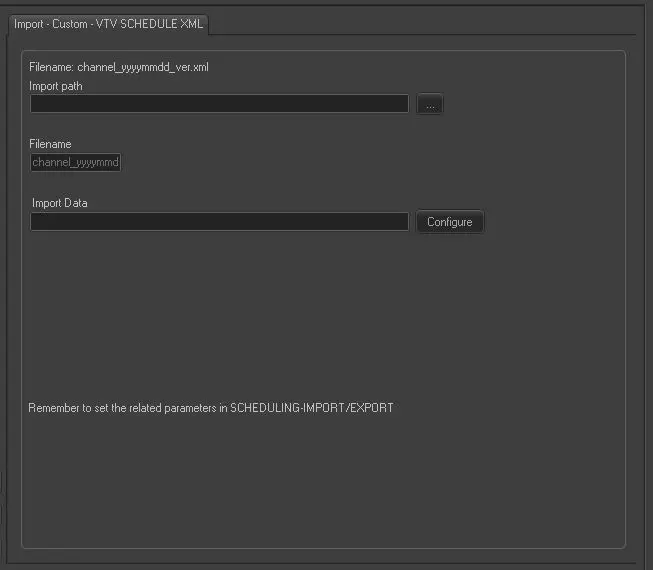Open the browse "..." button for Import path
This screenshot has width=653, height=570.
pyautogui.click(x=429, y=104)
